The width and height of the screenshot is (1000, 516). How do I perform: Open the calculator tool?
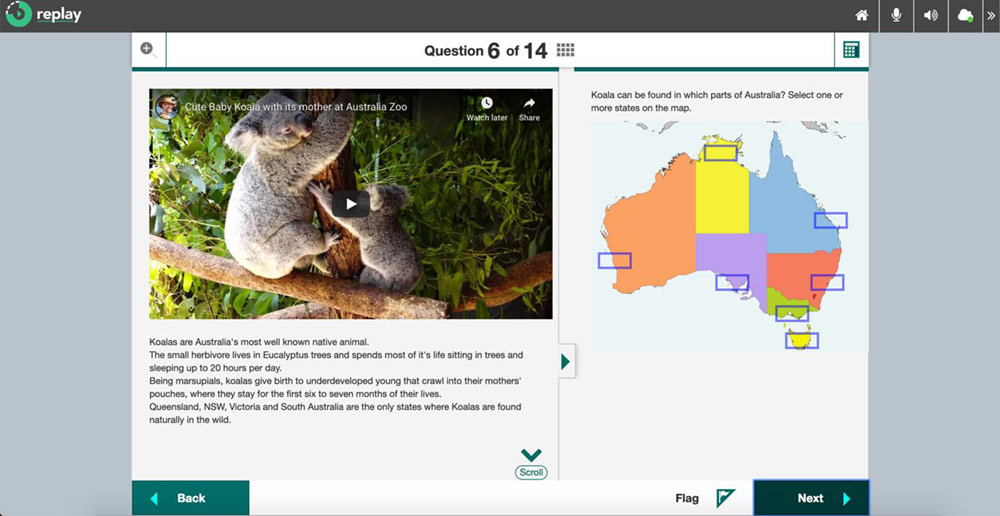coord(851,50)
